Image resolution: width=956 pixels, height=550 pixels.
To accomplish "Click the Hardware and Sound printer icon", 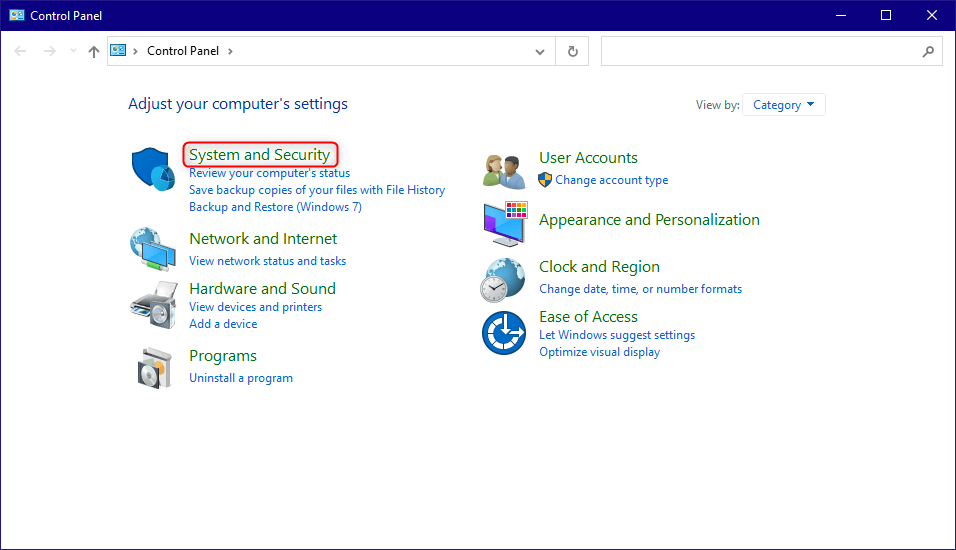I will click(154, 304).
